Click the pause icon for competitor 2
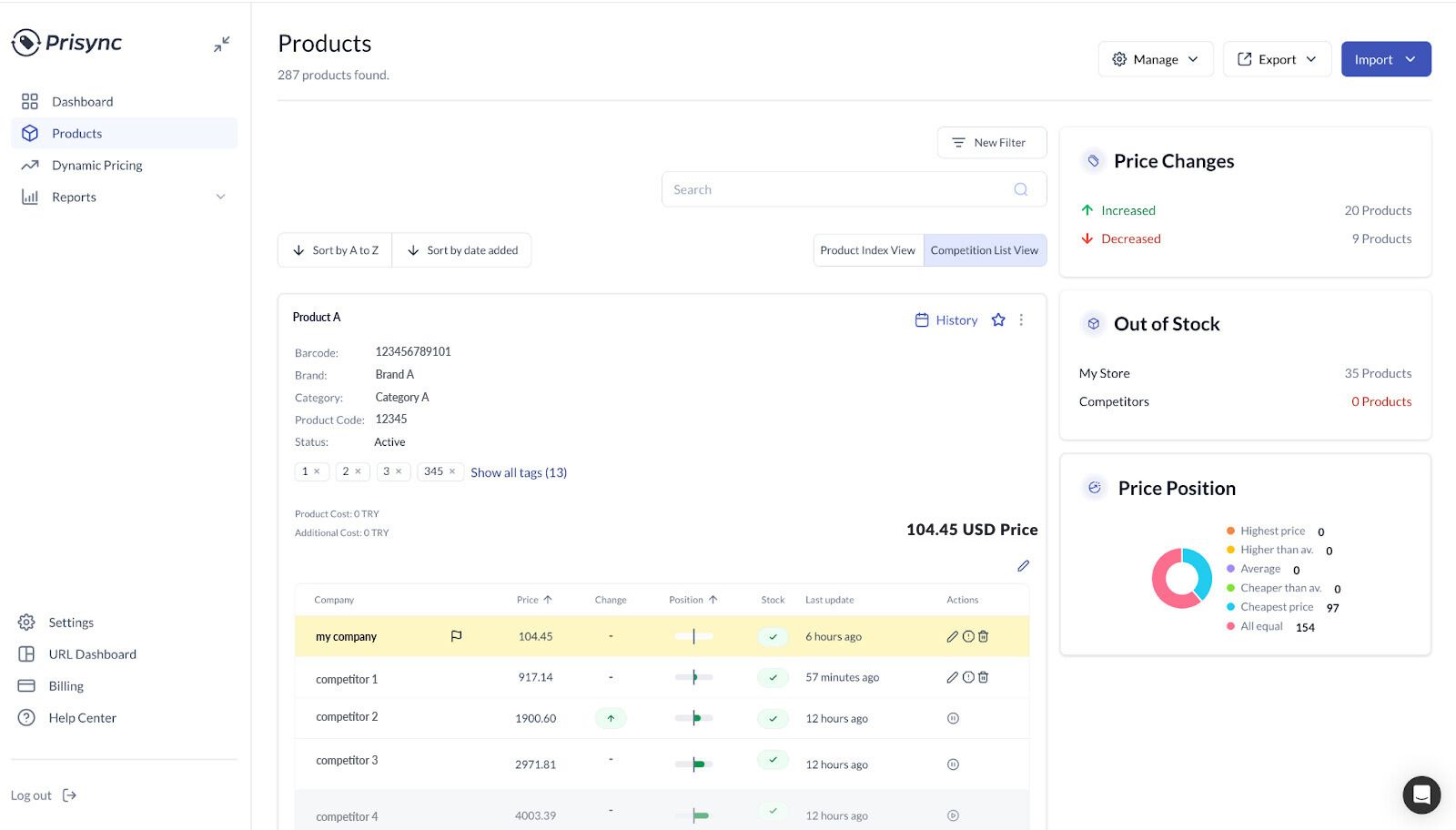 point(953,718)
